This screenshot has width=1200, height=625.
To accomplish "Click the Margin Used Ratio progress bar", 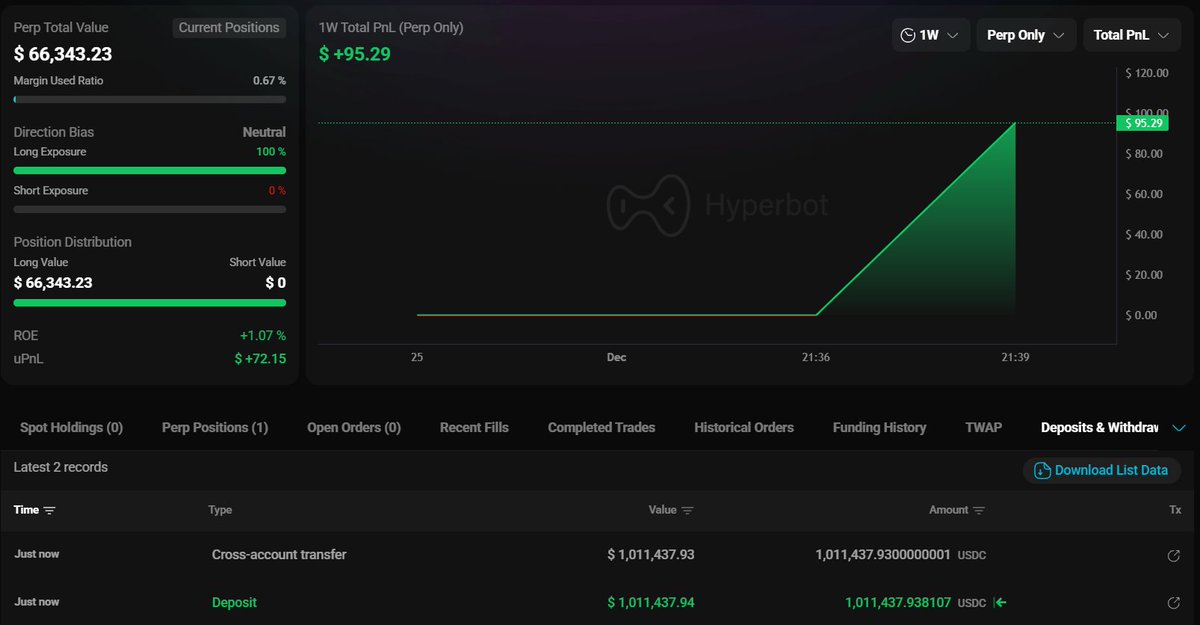I will click(150, 99).
